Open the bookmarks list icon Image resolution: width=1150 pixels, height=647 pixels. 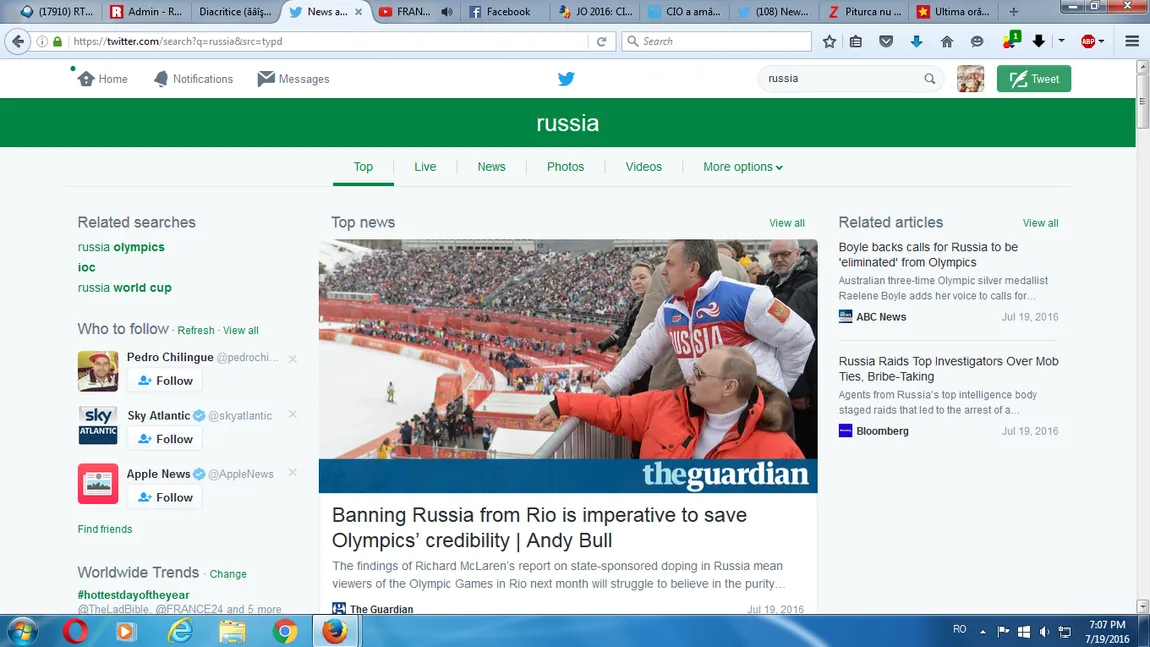pyautogui.click(x=856, y=41)
